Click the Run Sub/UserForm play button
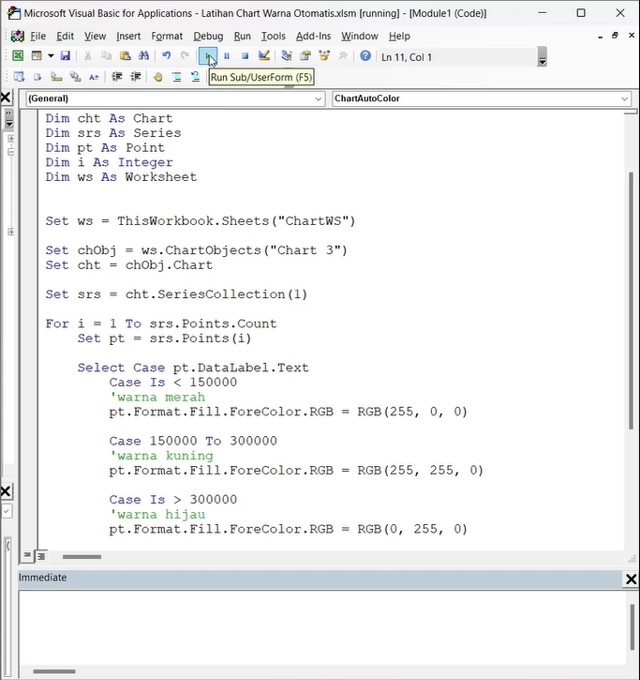Screen dimensions: 640x680 pos(208,56)
